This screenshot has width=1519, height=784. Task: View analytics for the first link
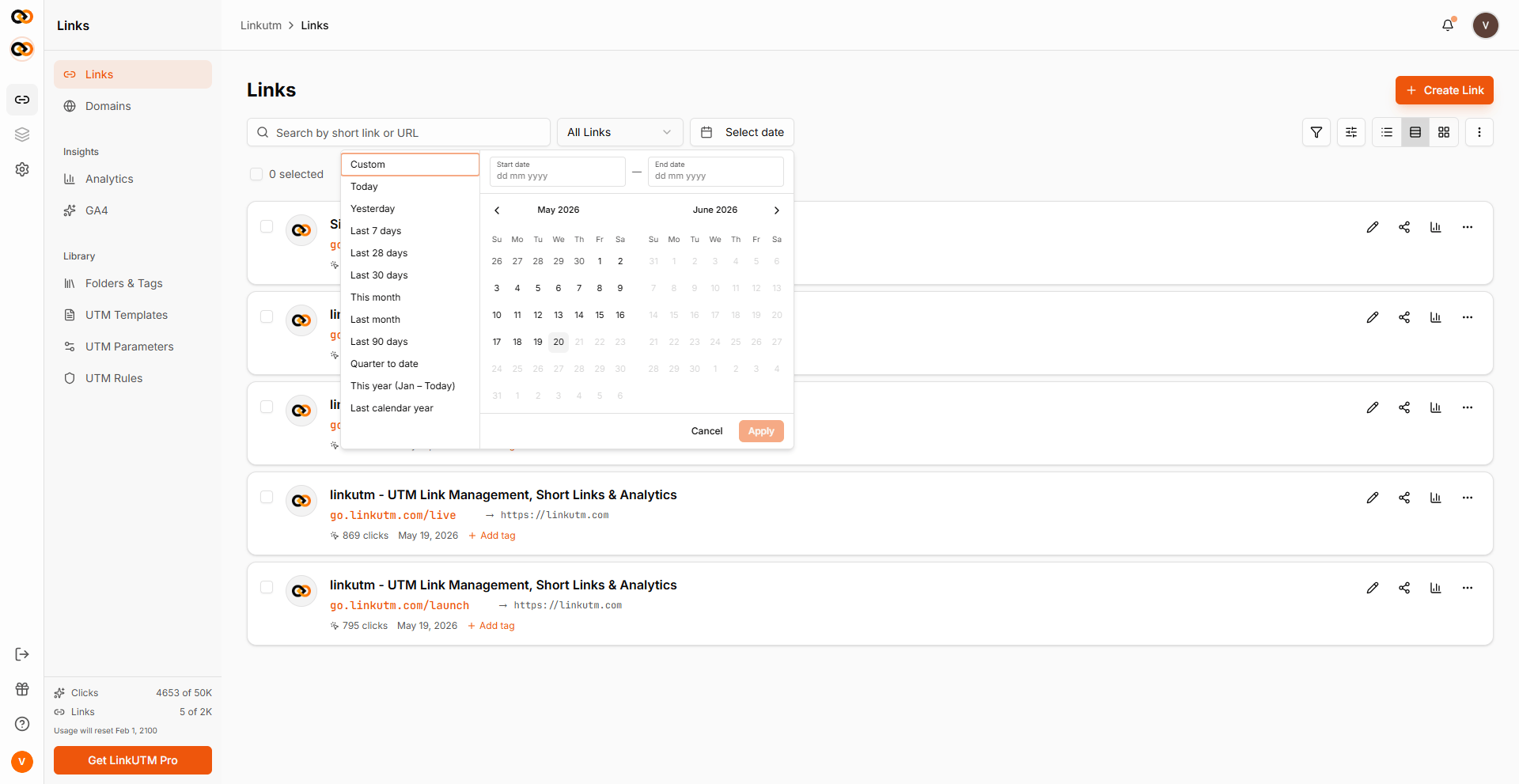[1436, 227]
